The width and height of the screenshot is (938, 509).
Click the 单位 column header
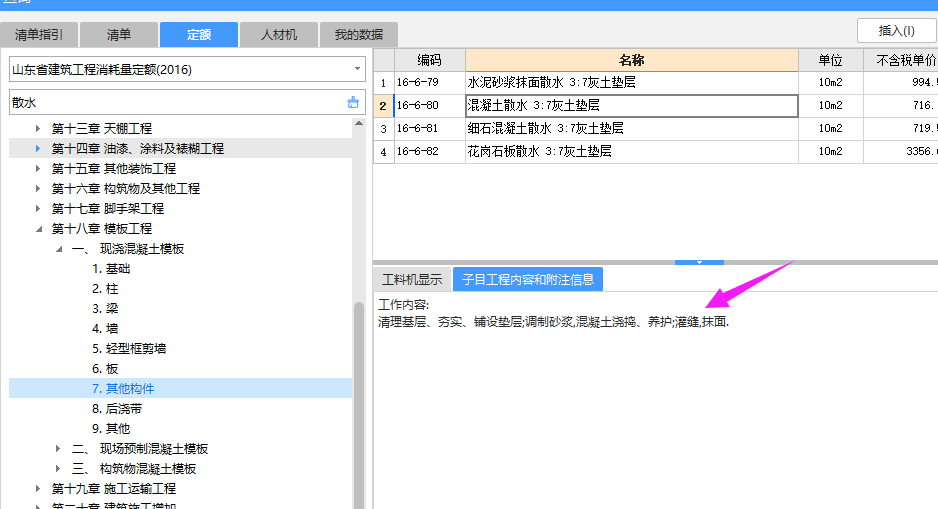tap(830, 60)
